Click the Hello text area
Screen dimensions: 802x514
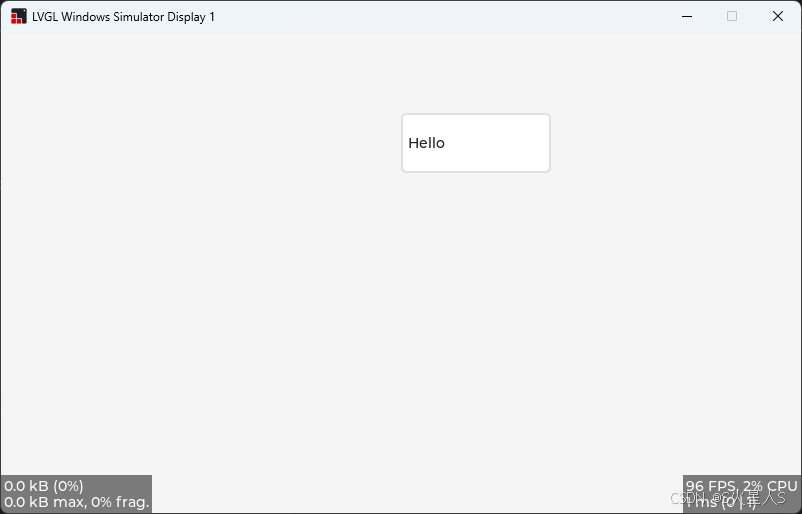(x=476, y=143)
